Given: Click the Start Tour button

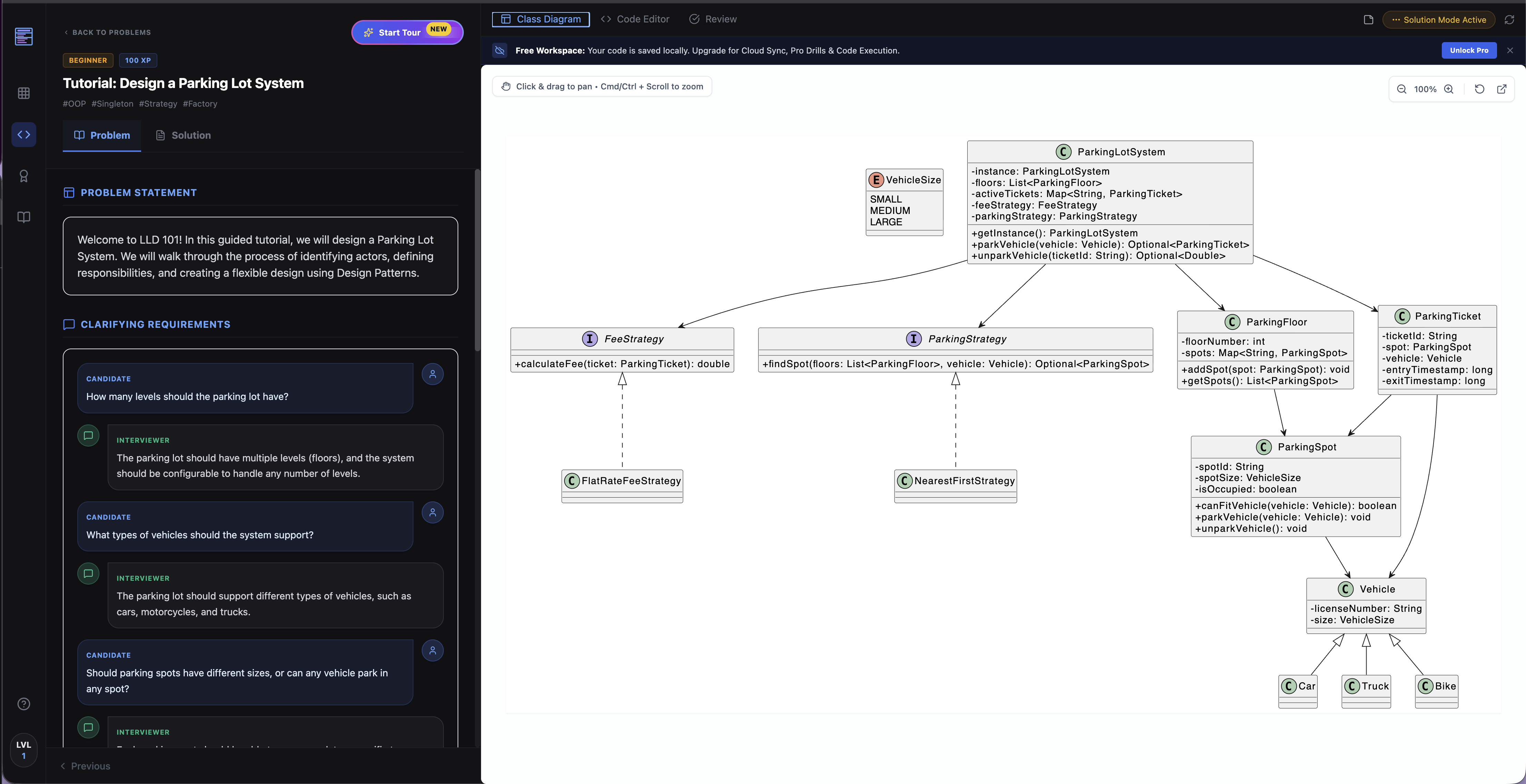Looking at the screenshot, I should pyautogui.click(x=407, y=32).
